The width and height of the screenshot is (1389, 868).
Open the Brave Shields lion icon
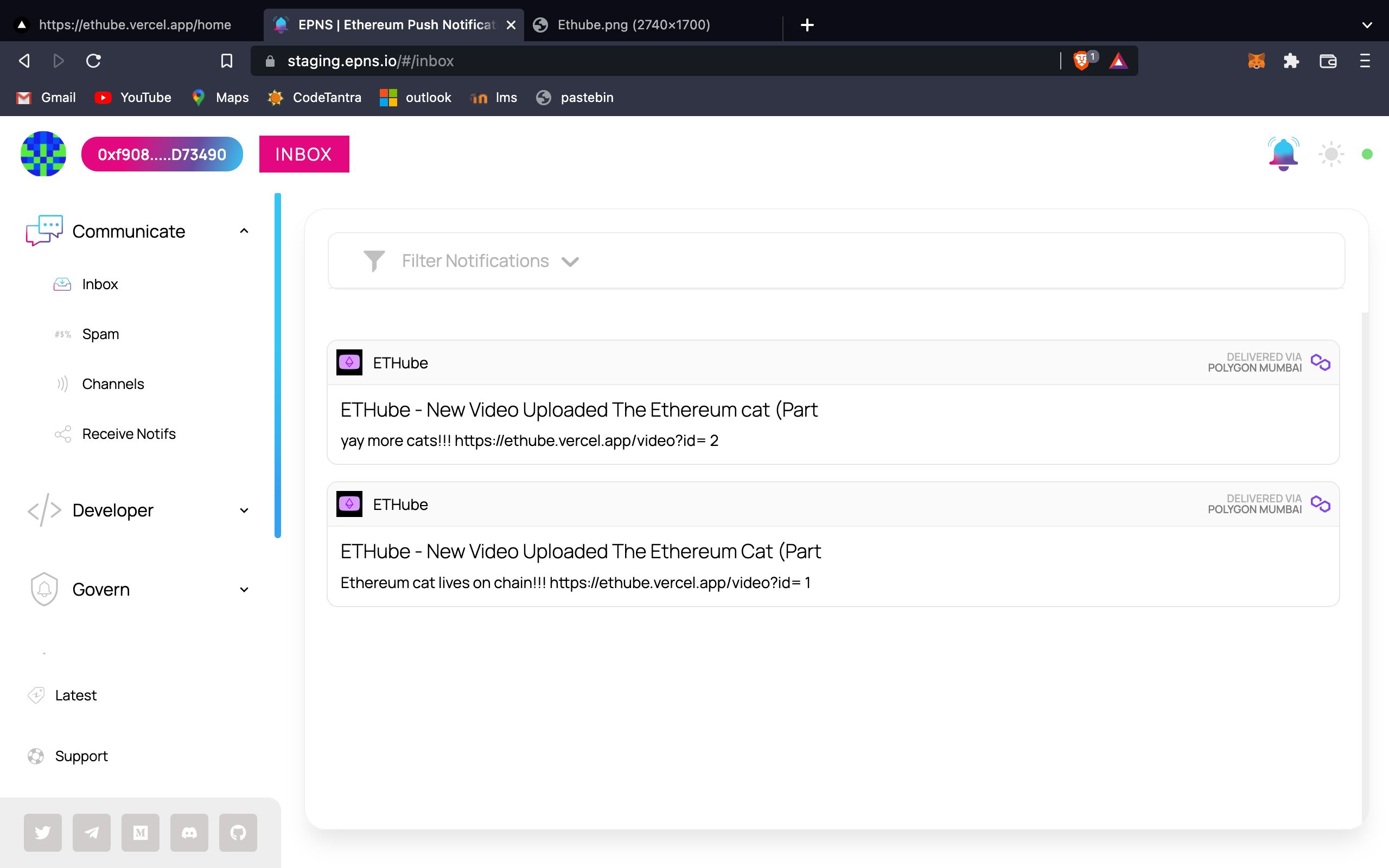tap(1082, 61)
